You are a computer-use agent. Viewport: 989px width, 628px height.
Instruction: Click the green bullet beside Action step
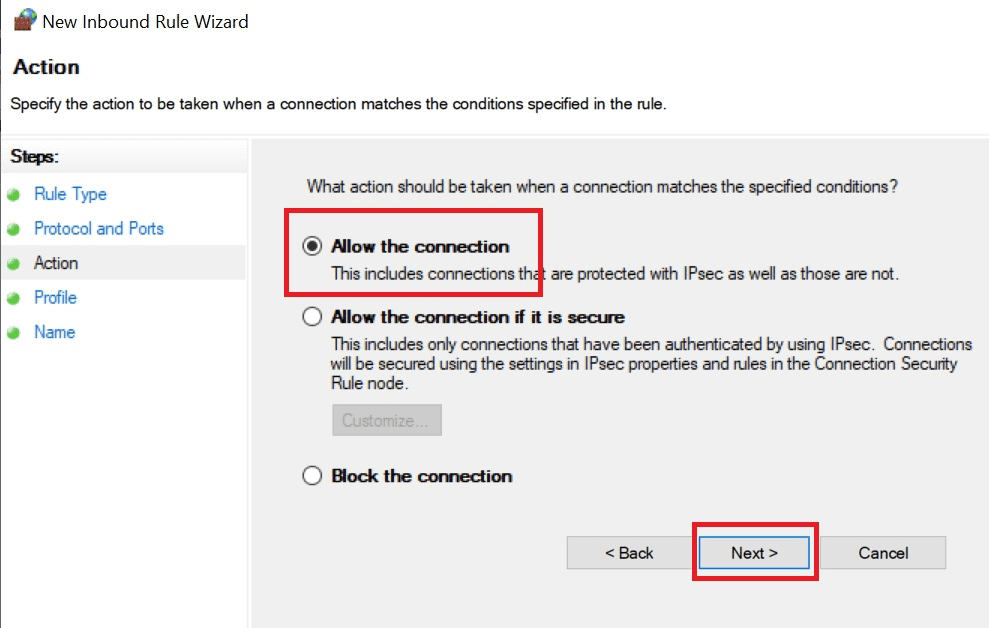click(x=14, y=264)
